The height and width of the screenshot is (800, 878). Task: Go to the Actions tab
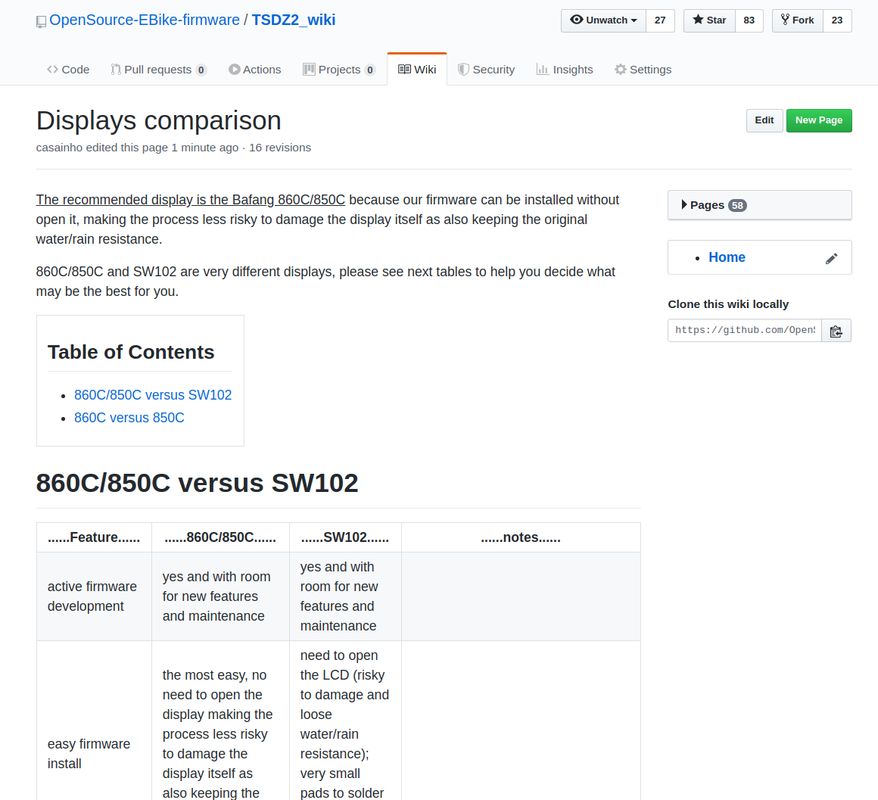(255, 69)
